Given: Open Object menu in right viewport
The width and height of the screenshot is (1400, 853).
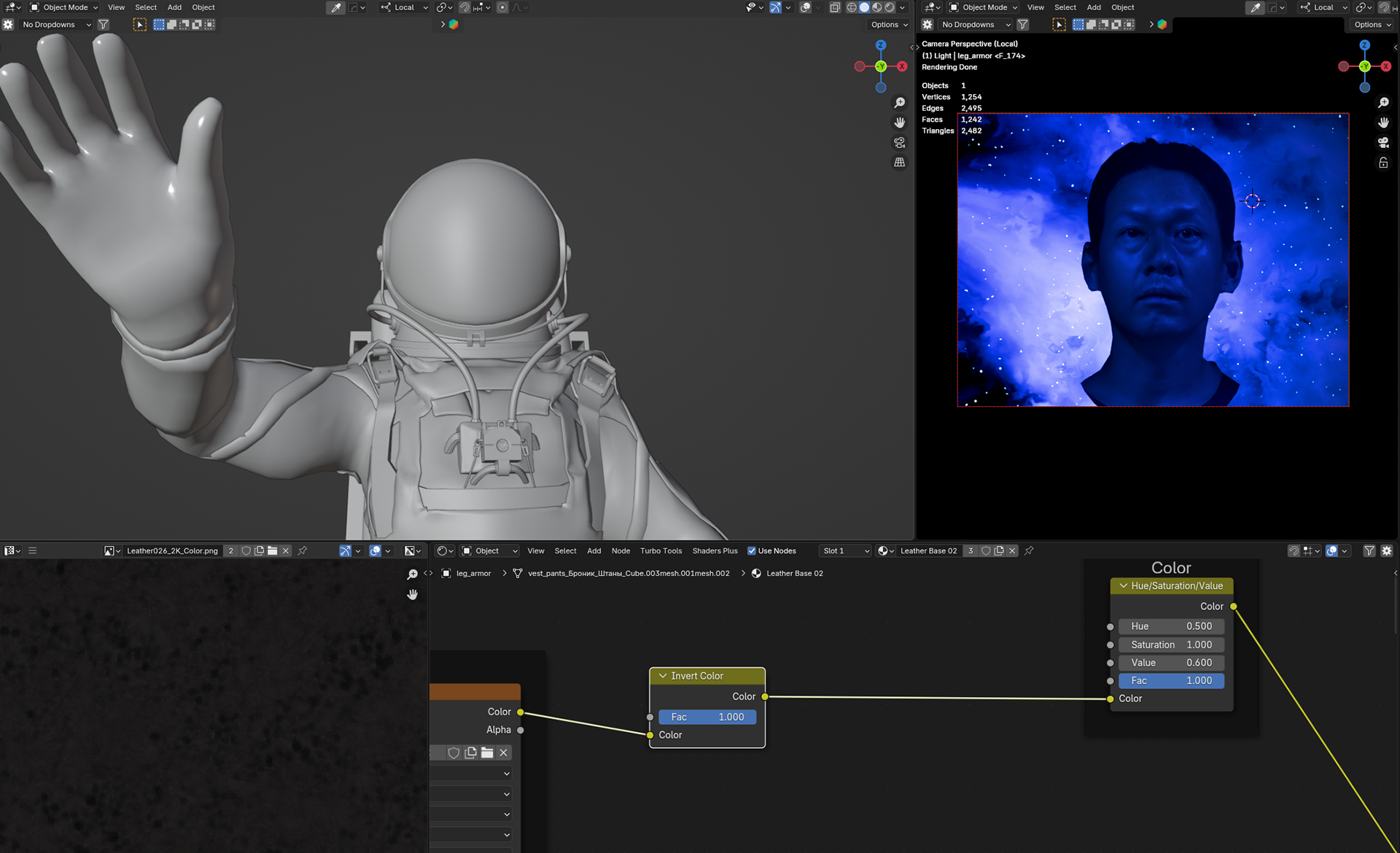Looking at the screenshot, I should click(x=1122, y=7).
